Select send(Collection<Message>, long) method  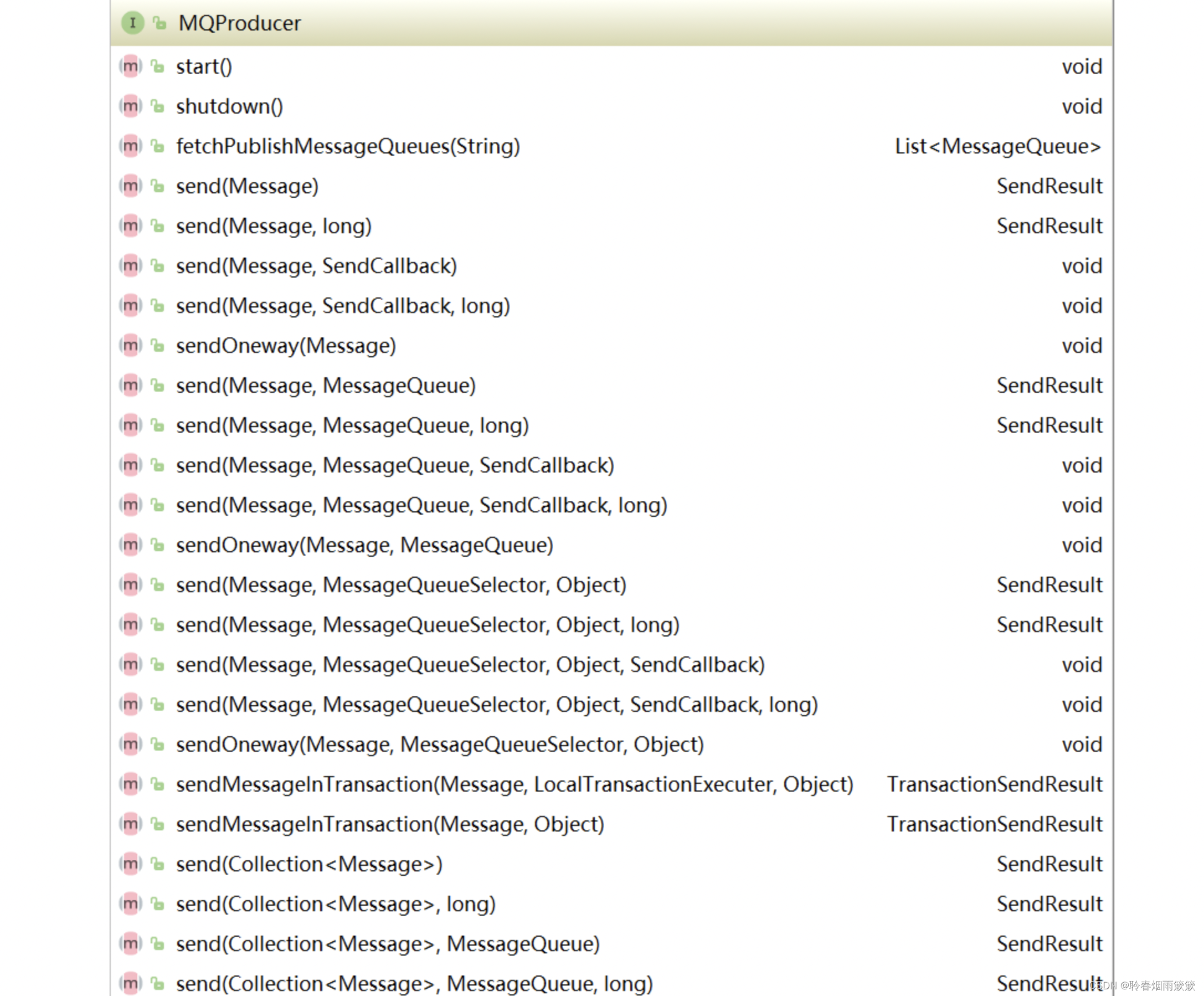pyautogui.click(x=336, y=904)
